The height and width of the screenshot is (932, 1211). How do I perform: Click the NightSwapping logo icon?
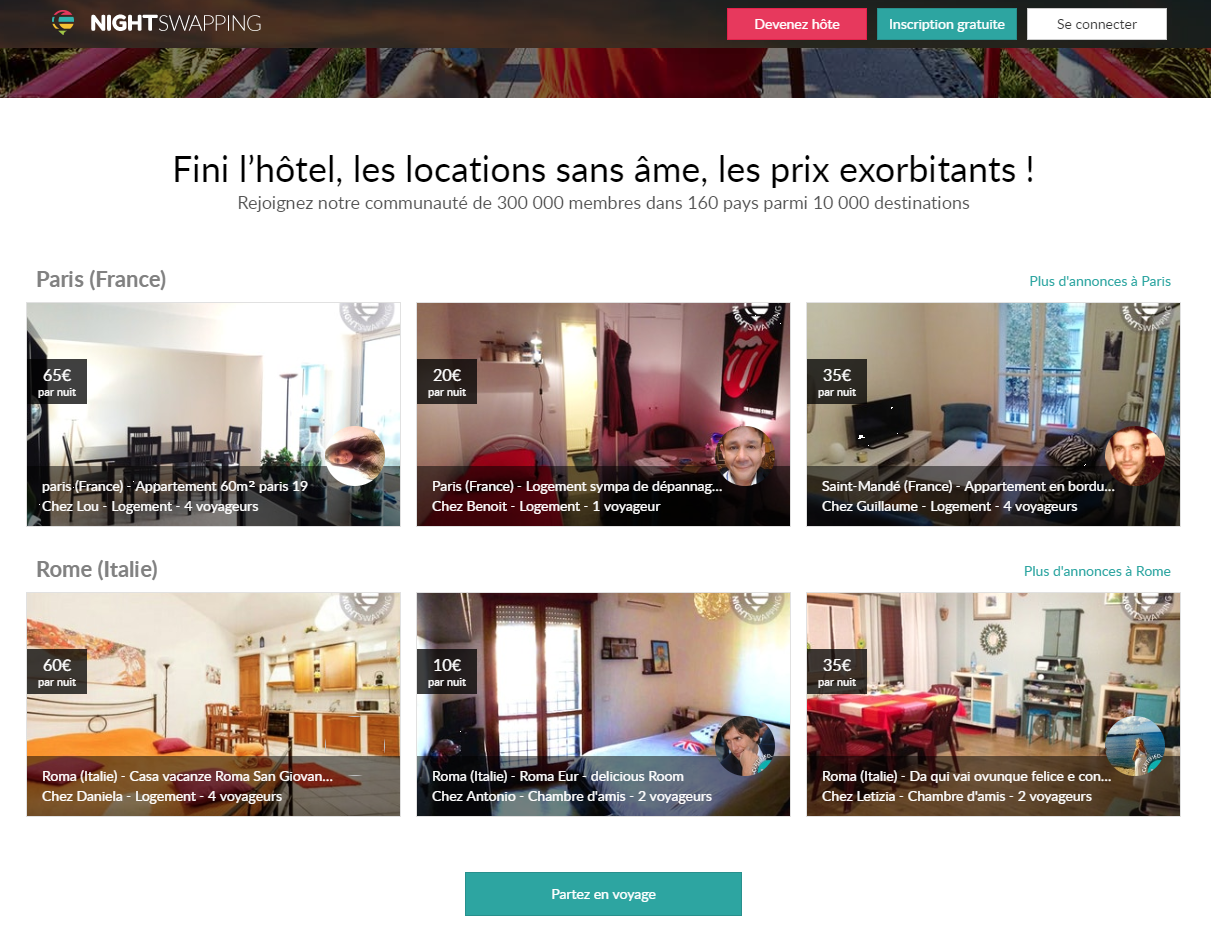tap(63, 22)
